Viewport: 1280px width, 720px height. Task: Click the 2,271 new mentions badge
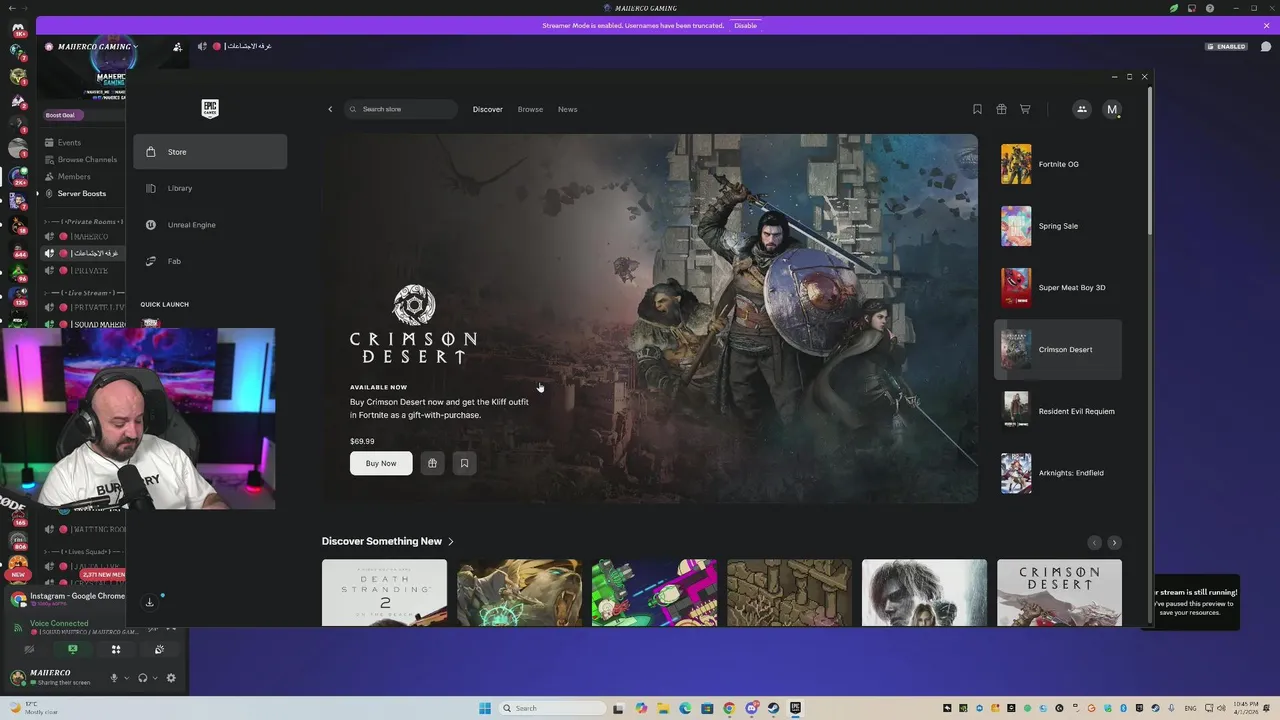tap(103, 575)
